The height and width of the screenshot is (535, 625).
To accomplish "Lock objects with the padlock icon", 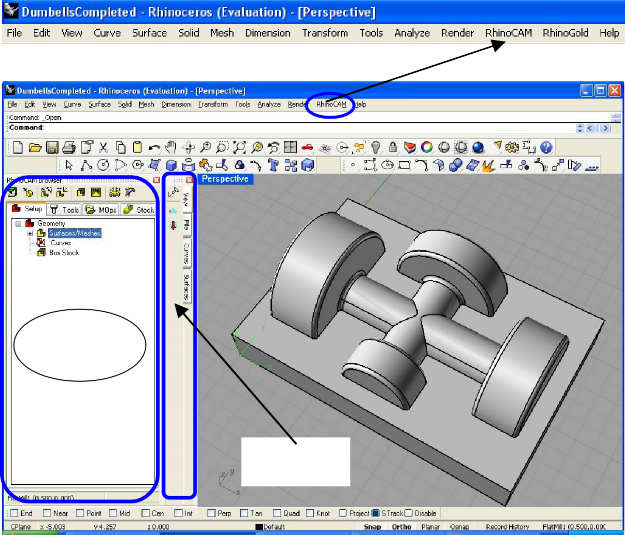I will click(393, 148).
